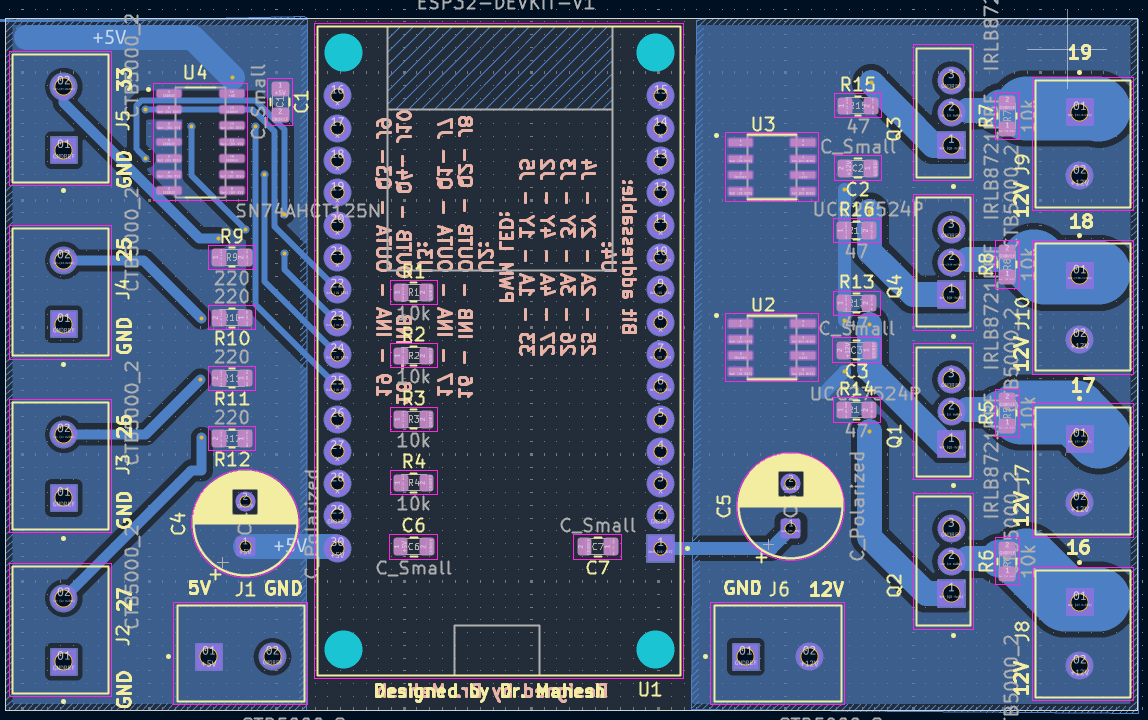Click the top-left cyan mounting hole

point(343,53)
